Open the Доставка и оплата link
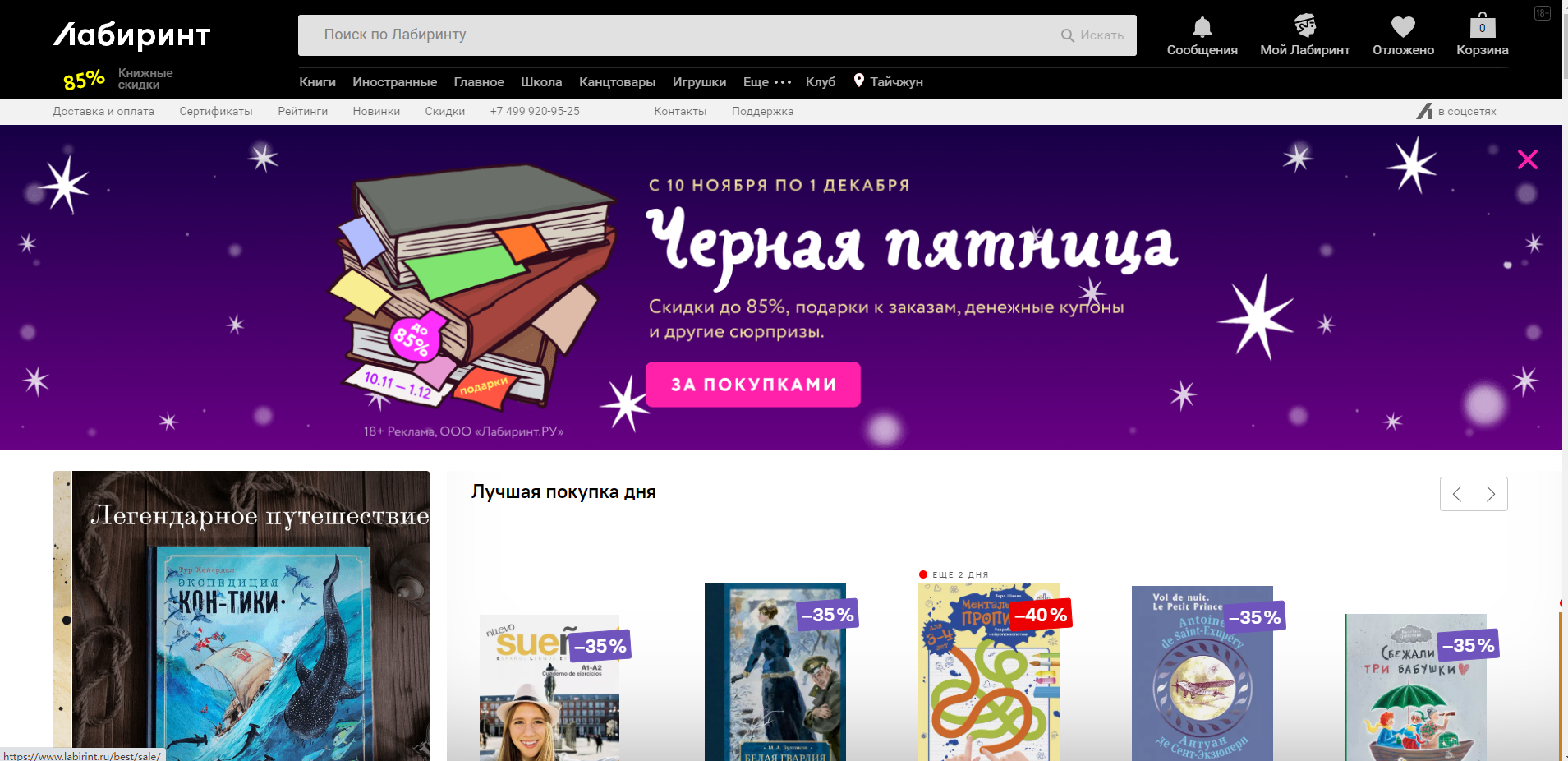This screenshot has height=761, width=1568. click(x=103, y=112)
